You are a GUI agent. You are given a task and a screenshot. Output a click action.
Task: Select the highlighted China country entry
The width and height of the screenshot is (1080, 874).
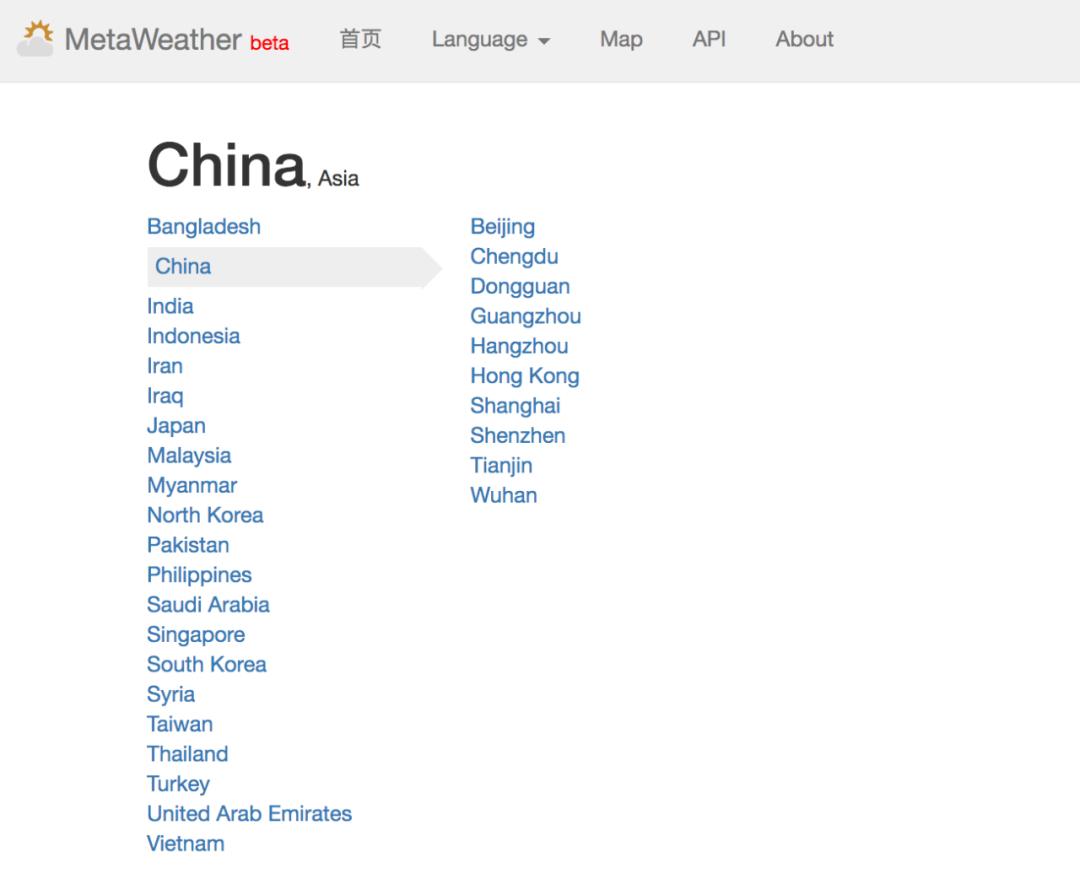pos(295,267)
